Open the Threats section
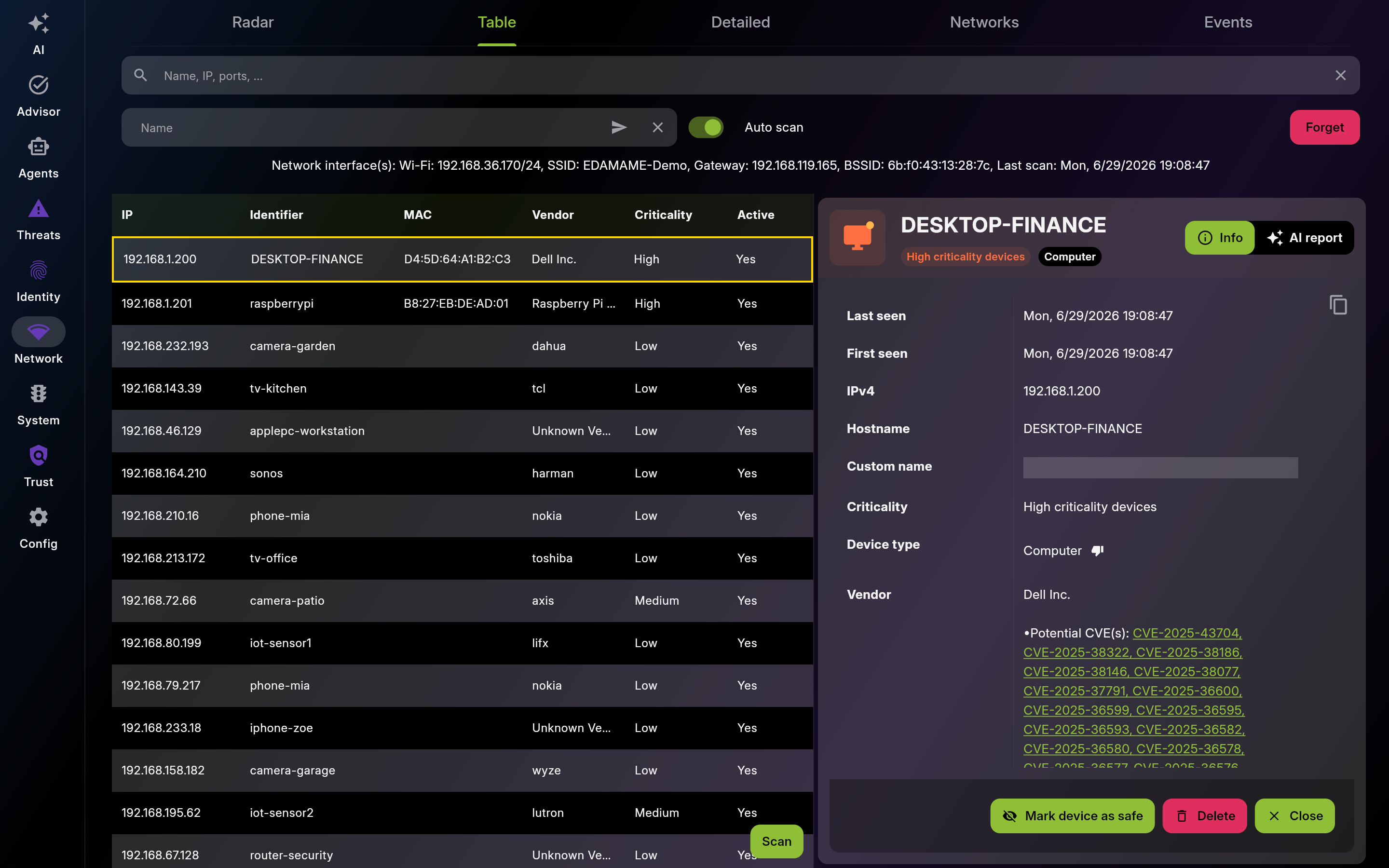This screenshot has height=868, width=1389. [x=39, y=219]
